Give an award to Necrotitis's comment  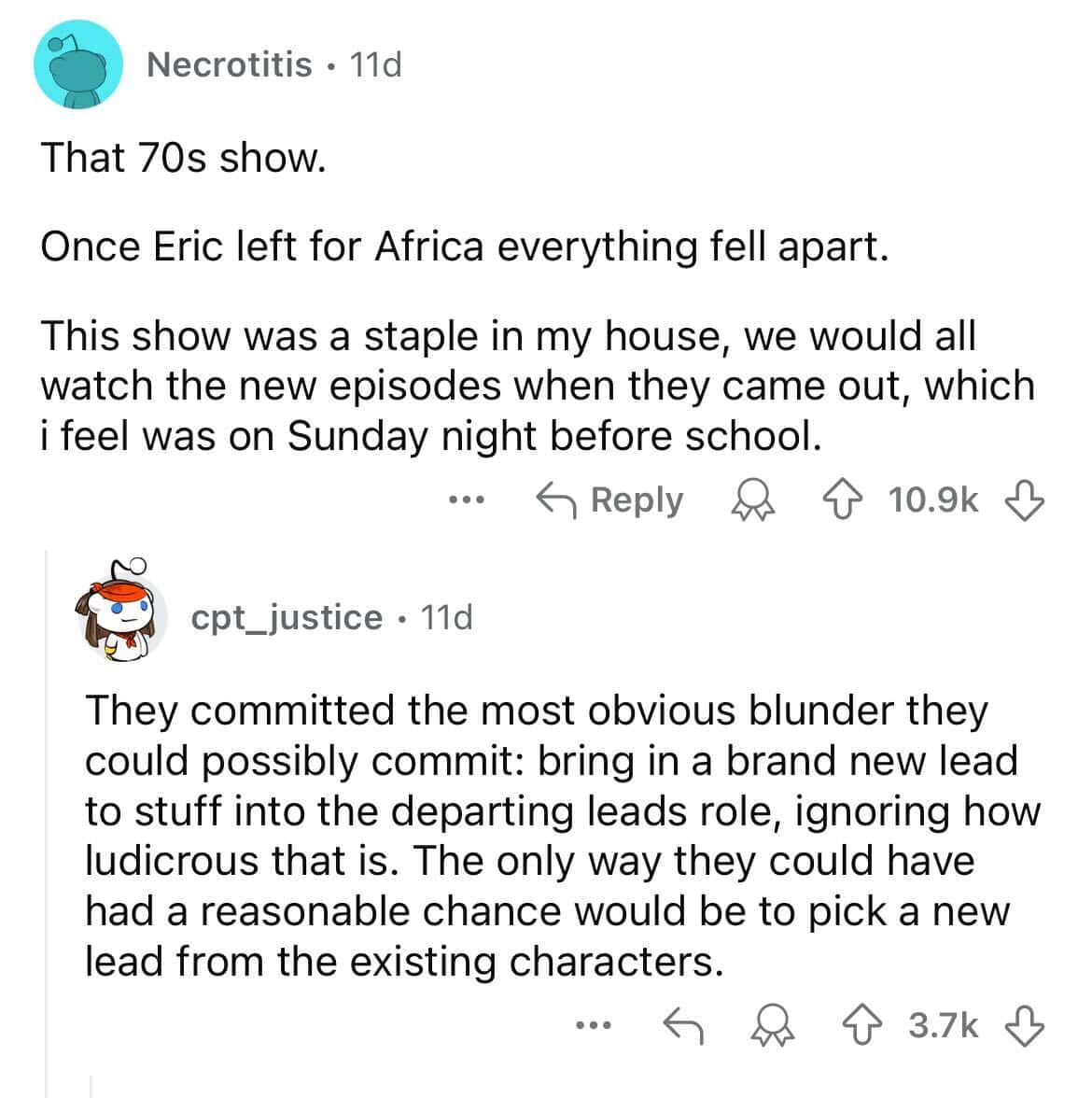[751, 500]
